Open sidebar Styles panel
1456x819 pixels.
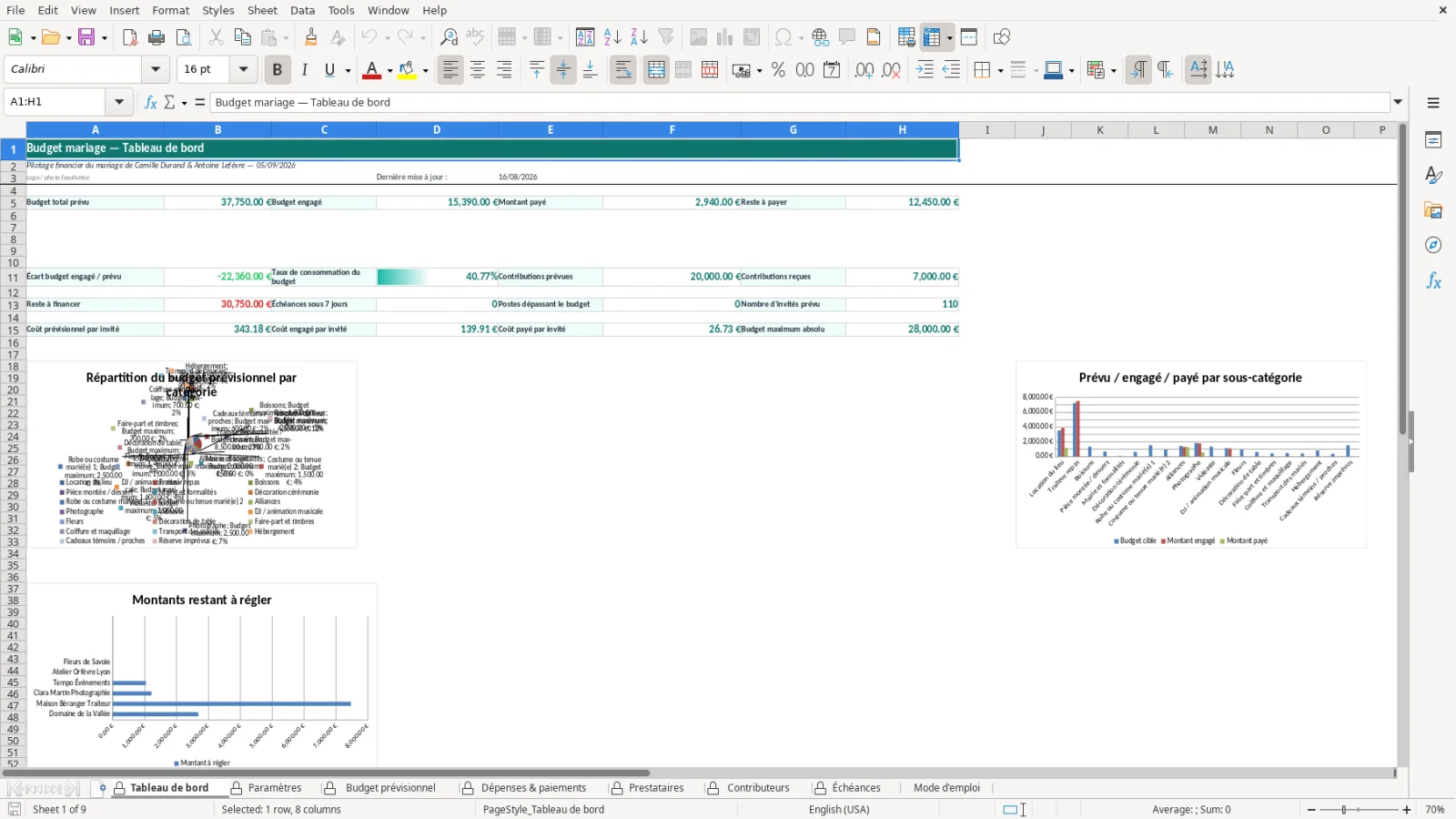click(x=1433, y=175)
